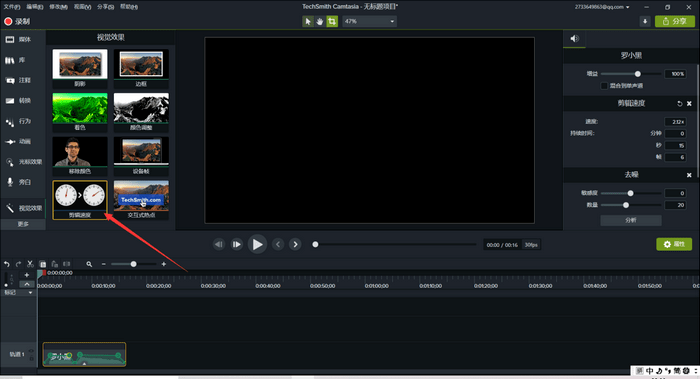Open the 文件 (File) menu

point(12,7)
